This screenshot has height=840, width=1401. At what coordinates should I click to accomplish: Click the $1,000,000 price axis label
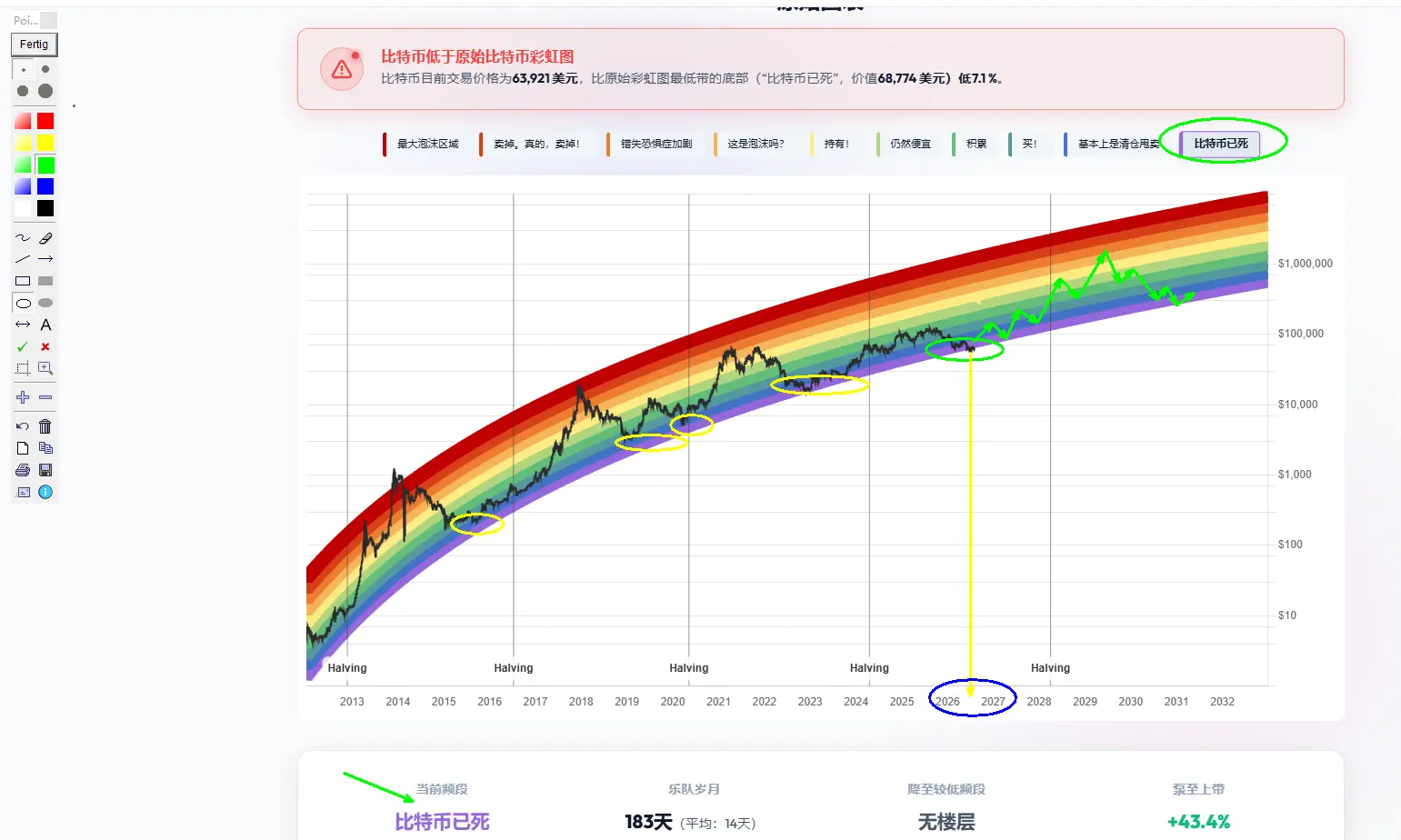(x=1306, y=264)
